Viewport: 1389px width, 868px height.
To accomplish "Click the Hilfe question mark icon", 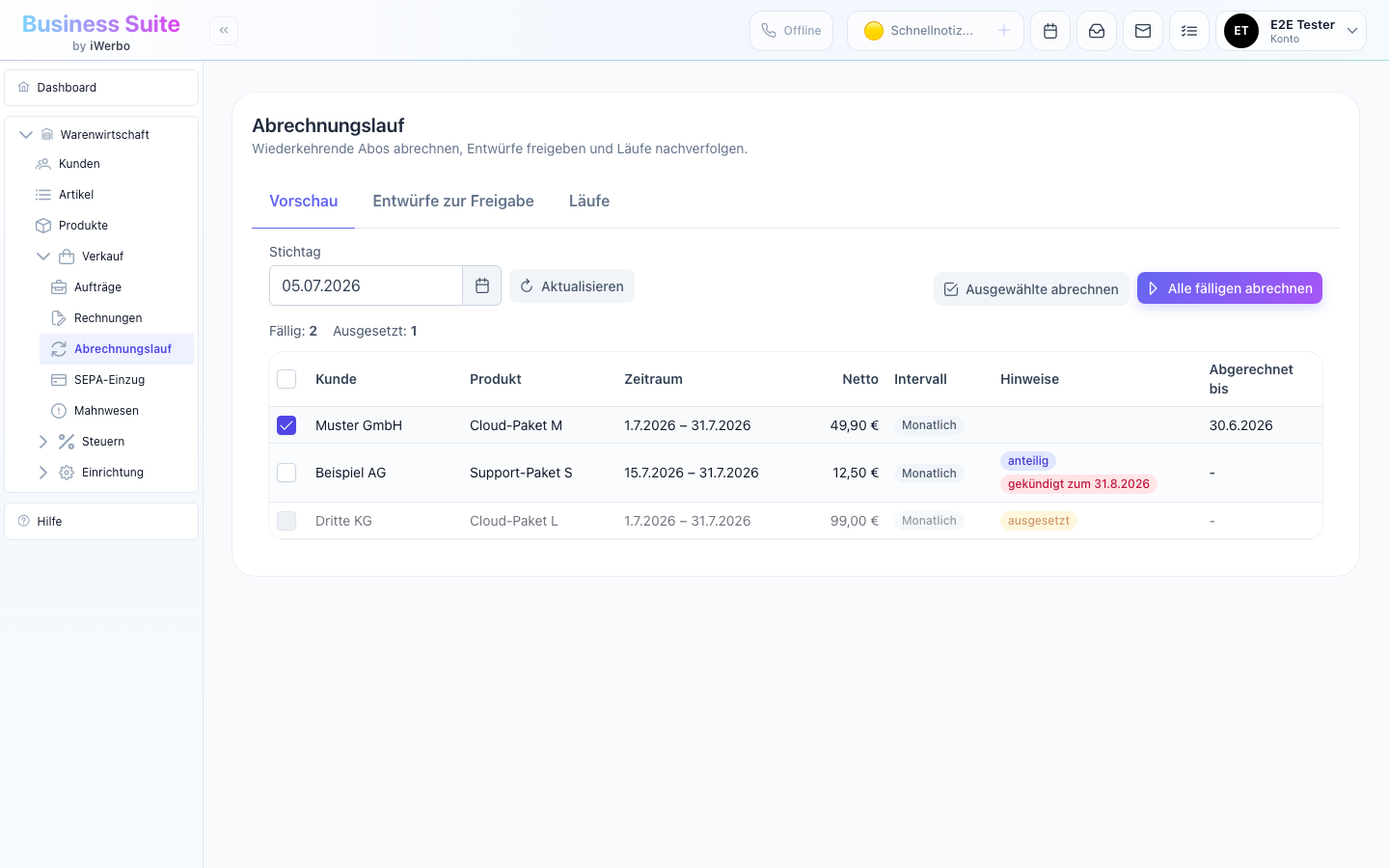I will pyautogui.click(x=24, y=521).
